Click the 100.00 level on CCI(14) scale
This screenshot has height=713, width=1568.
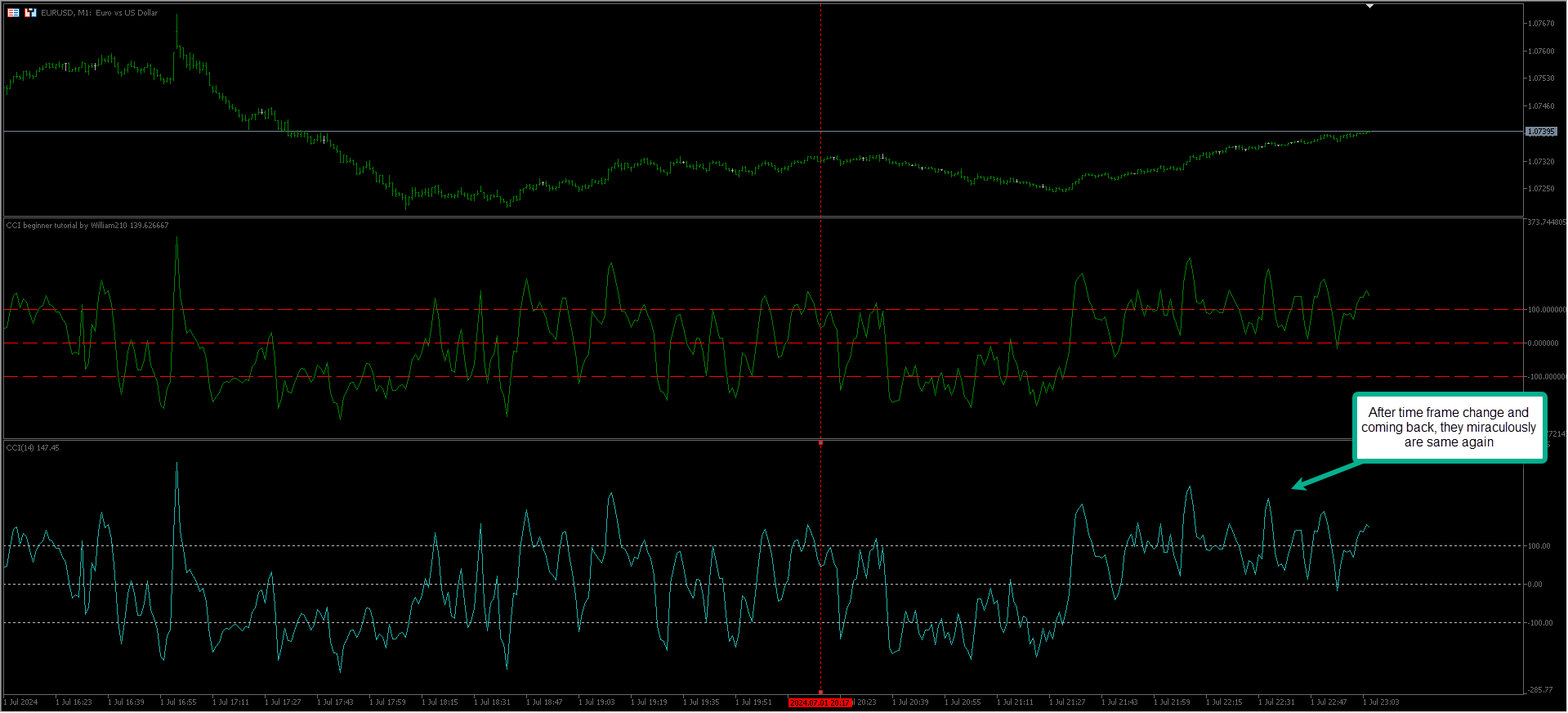1539,545
